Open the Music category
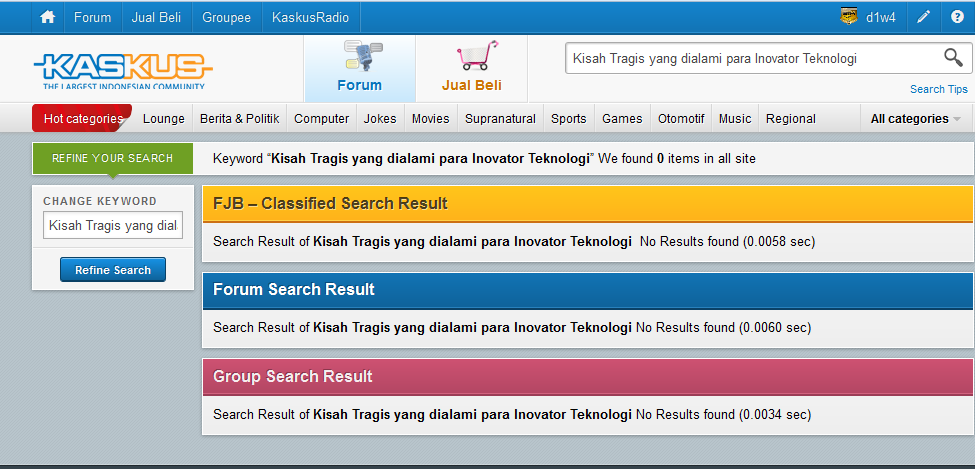975x469 pixels. (x=735, y=119)
